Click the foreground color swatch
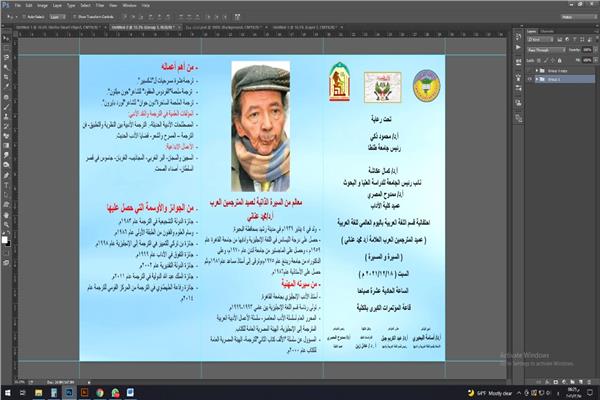The image size is (600, 400). [x=5, y=240]
